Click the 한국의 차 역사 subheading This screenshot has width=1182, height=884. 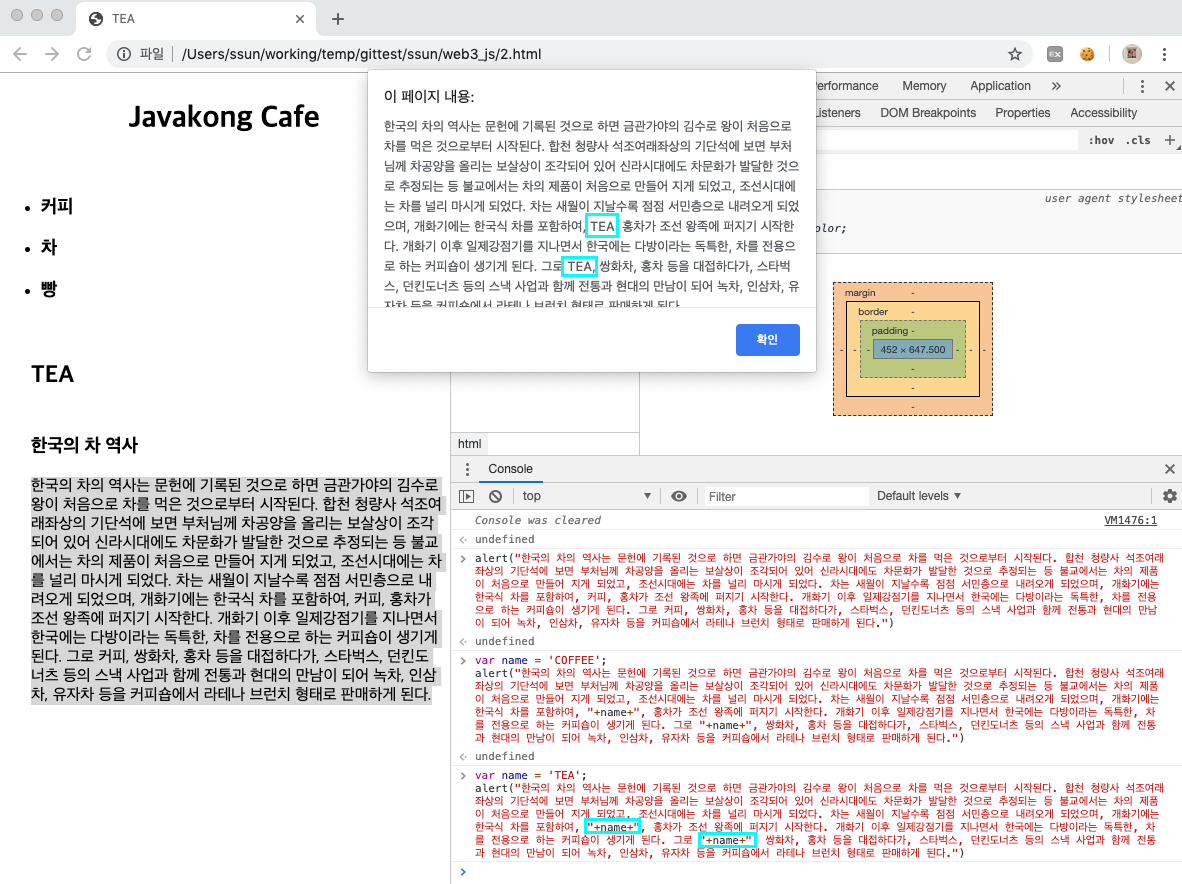tap(84, 445)
